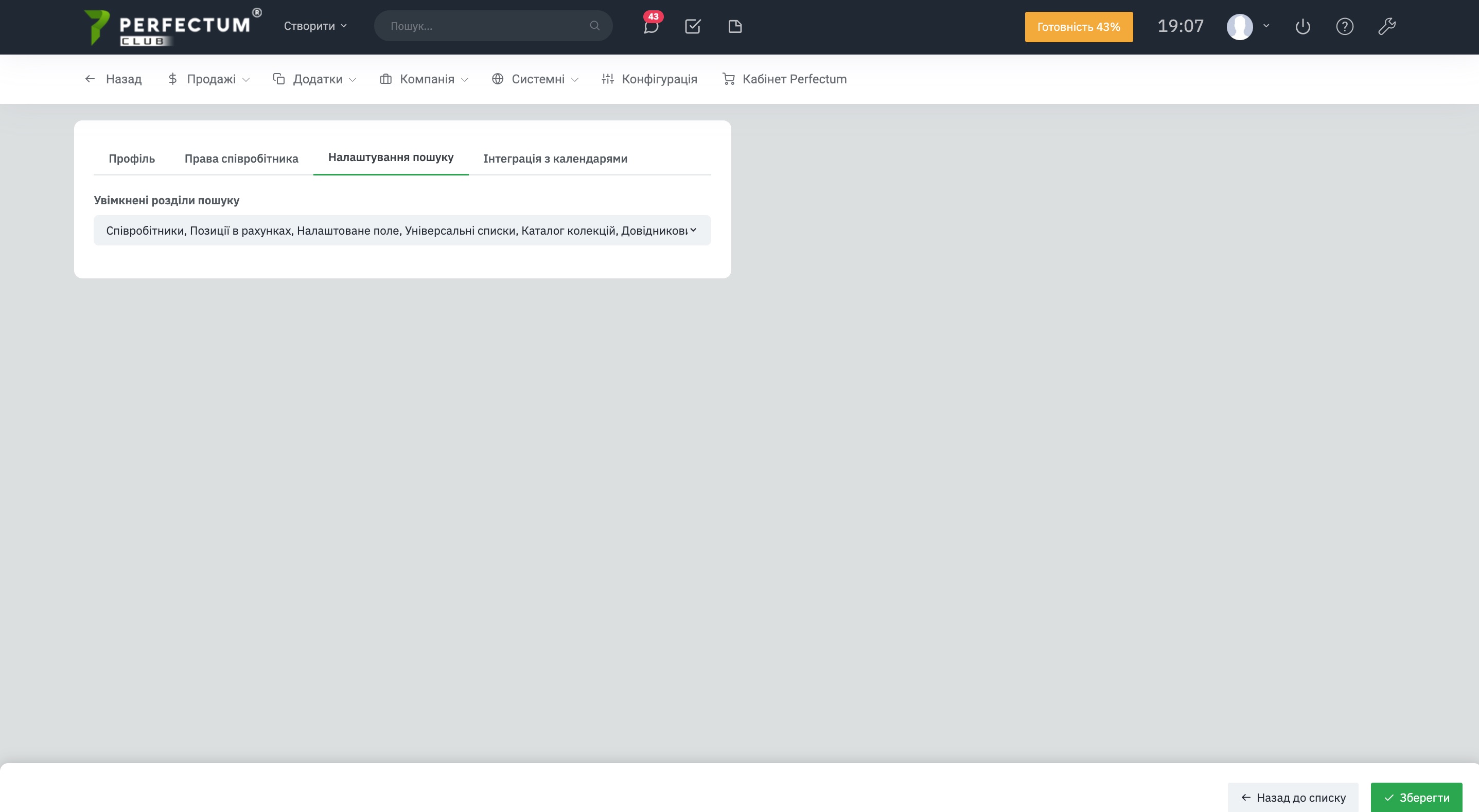This screenshot has width=1479, height=812.
Task: Click the wrench settings icon
Action: click(x=1386, y=26)
